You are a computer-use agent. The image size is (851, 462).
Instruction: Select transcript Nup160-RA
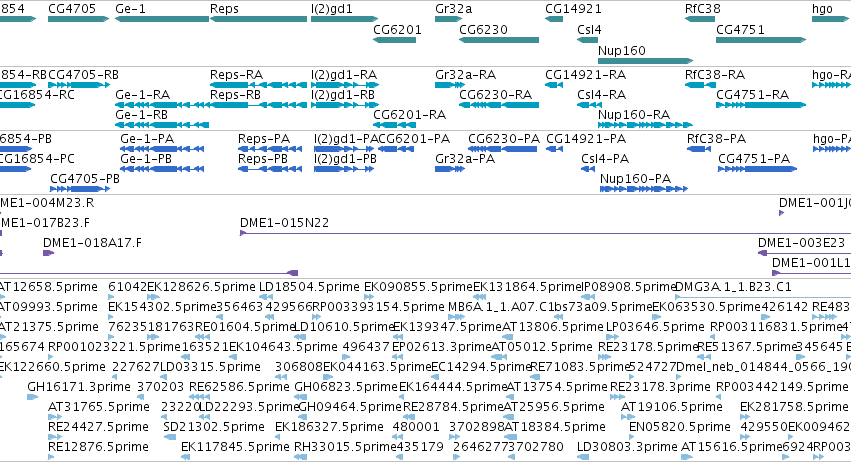[x=645, y=125]
